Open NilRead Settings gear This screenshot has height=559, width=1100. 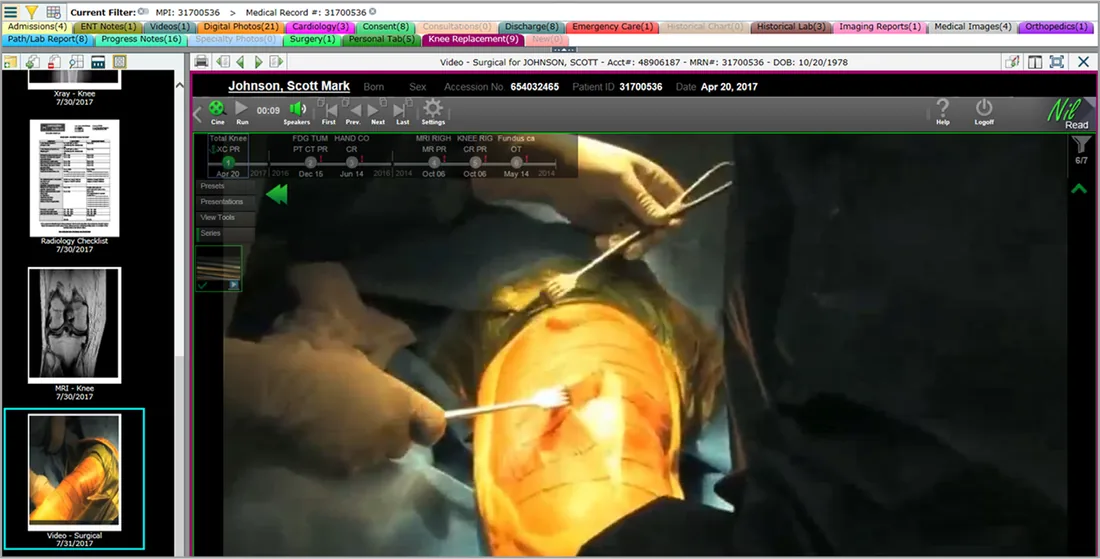[433, 112]
